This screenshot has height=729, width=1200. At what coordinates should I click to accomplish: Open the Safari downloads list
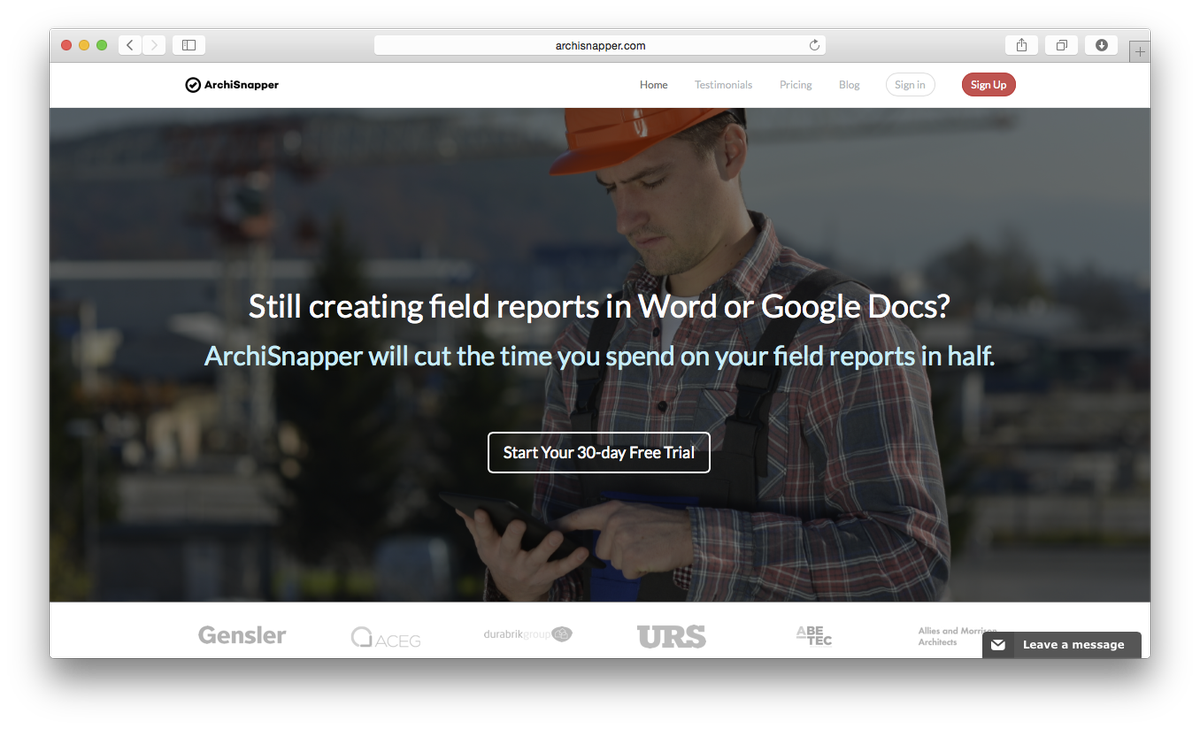1101,45
